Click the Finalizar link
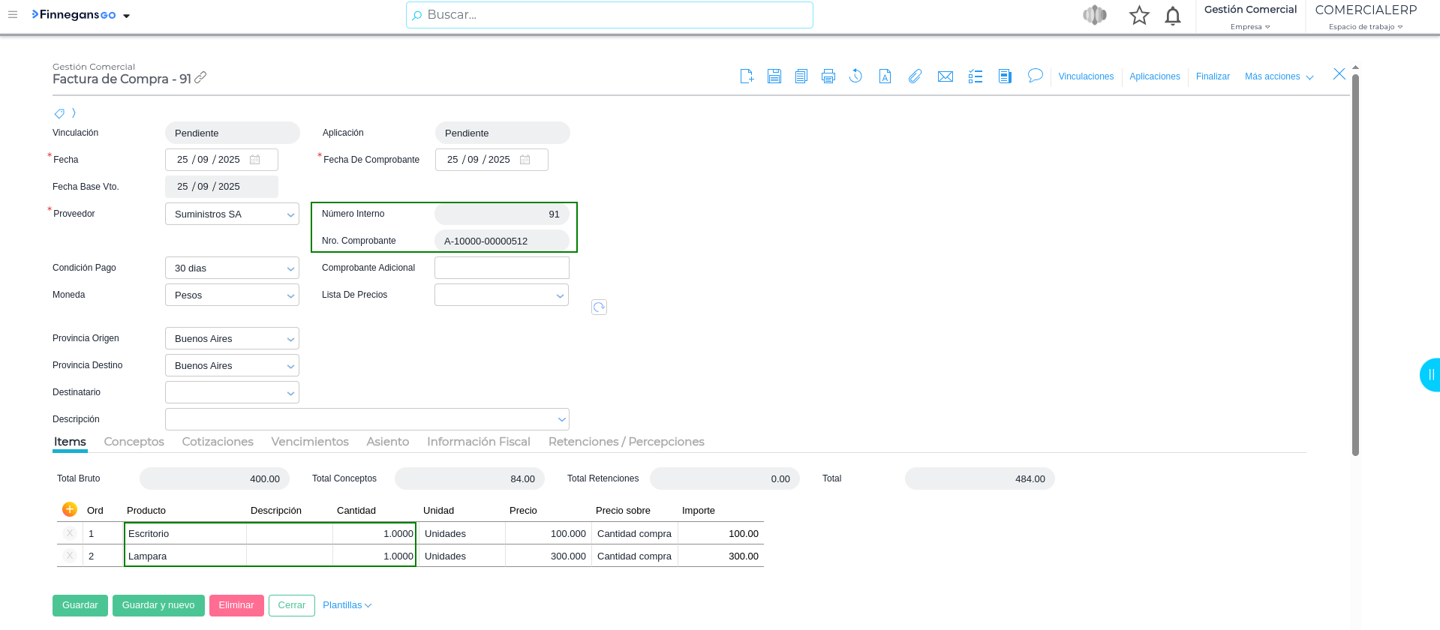 point(1212,76)
